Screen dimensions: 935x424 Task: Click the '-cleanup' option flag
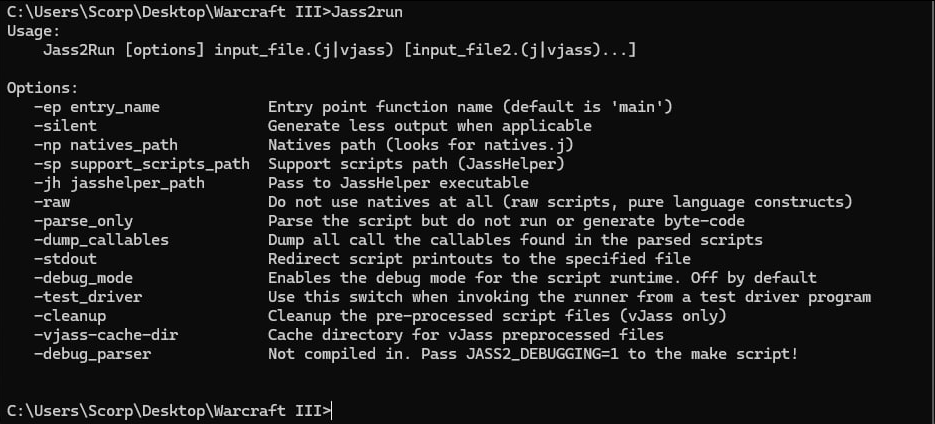(70, 316)
